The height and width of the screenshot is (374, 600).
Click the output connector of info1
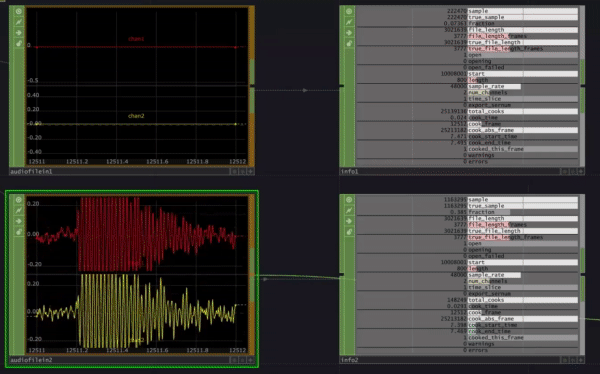click(x=583, y=85)
